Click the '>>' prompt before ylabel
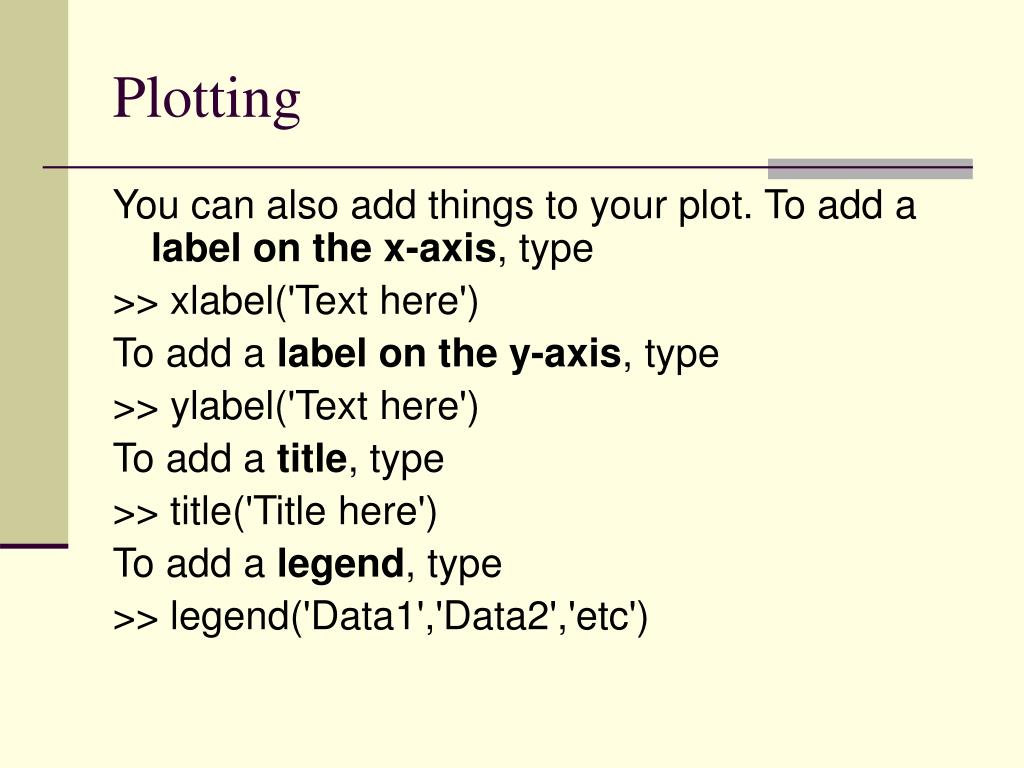1024x768 pixels. click(136, 409)
